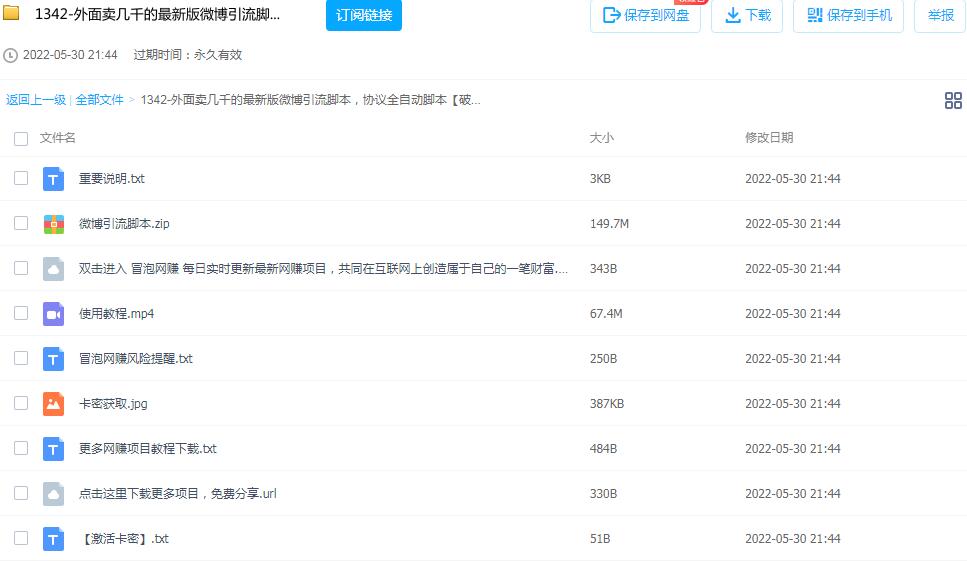The height and width of the screenshot is (563, 967).
Task: Sort by the 大小 column header
Action: click(x=601, y=138)
